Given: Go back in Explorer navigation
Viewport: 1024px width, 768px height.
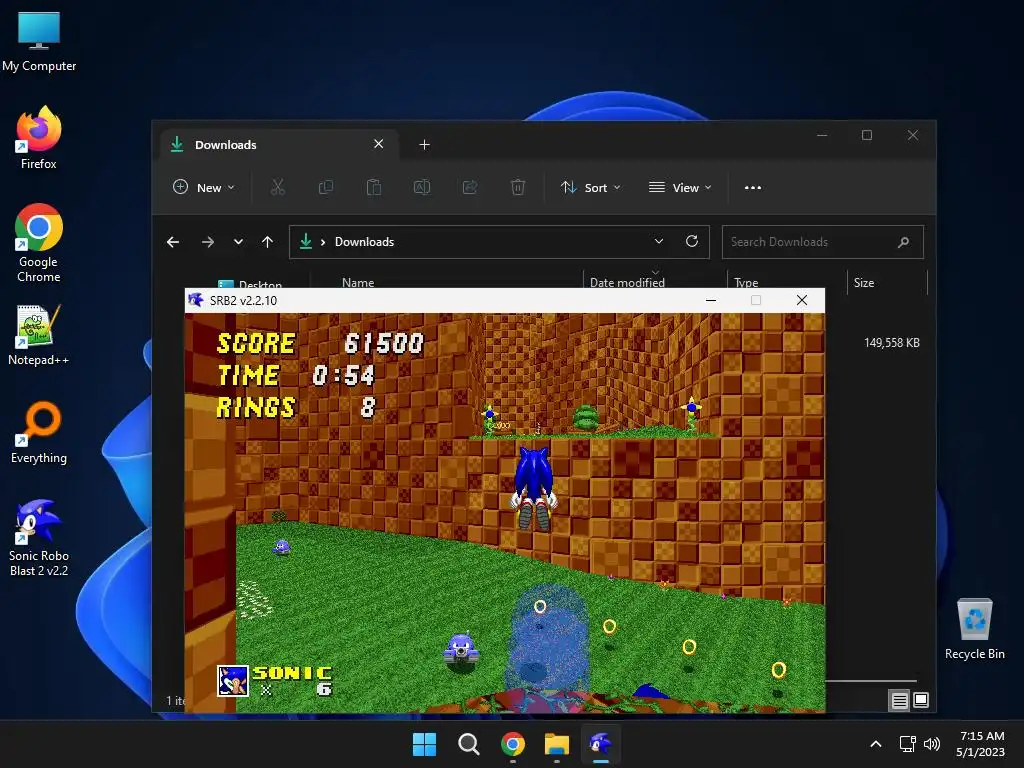Looking at the screenshot, I should click(x=173, y=242).
